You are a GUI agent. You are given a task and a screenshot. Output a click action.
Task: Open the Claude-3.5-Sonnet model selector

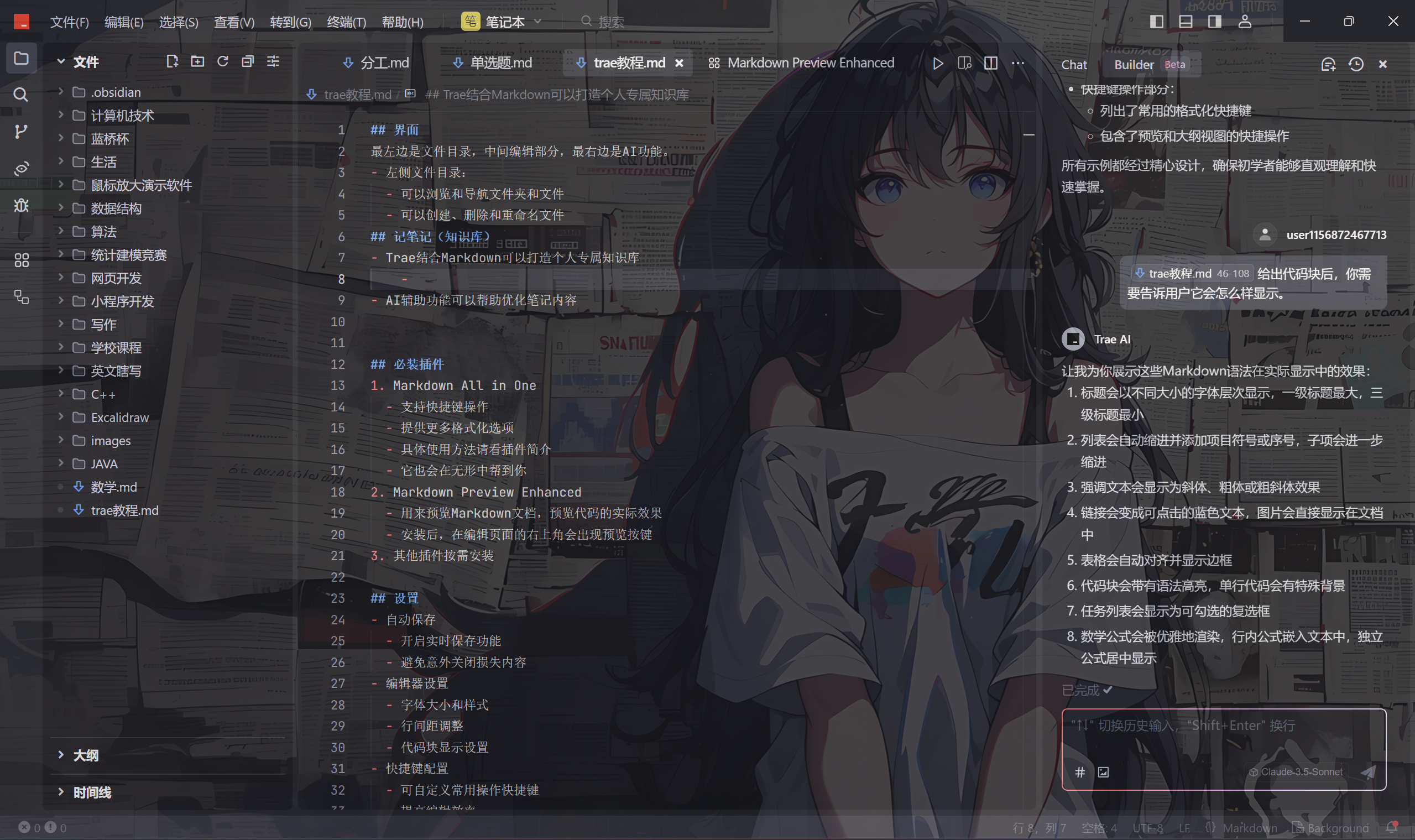(1296, 772)
